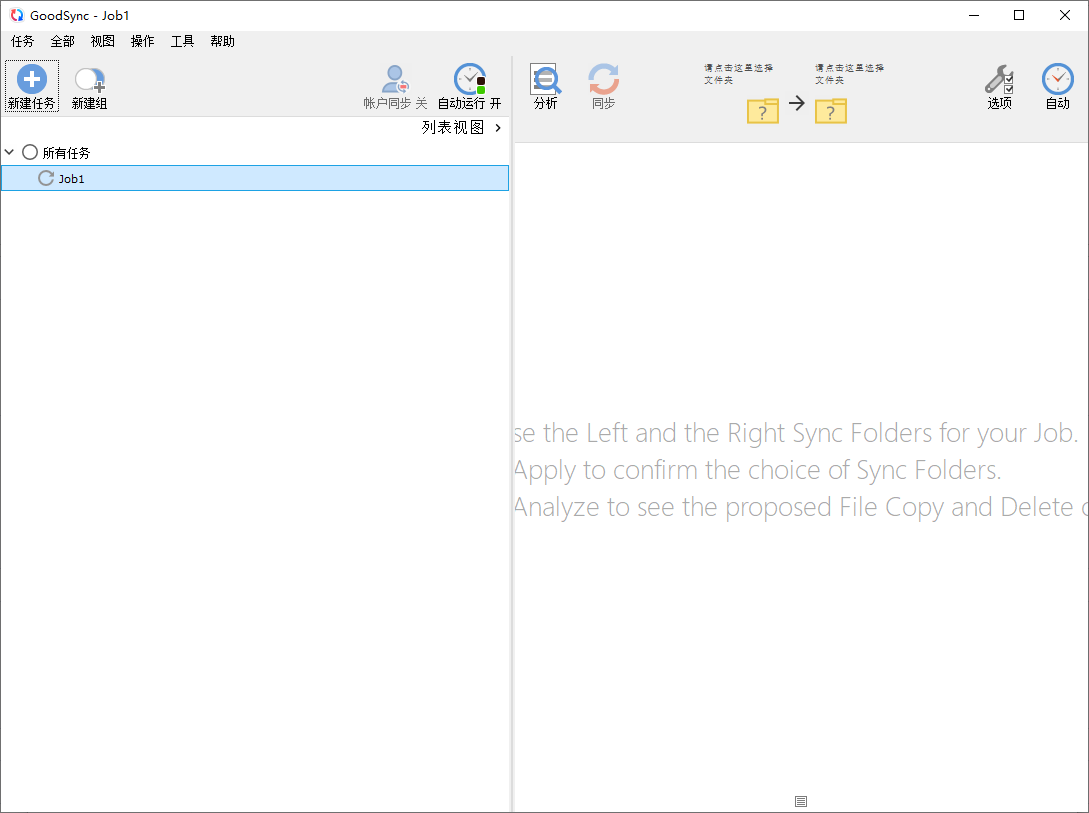Click the 自动运行 (AutoRun) clock icon
This screenshot has width=1089, height=813.
coord(469,78)
